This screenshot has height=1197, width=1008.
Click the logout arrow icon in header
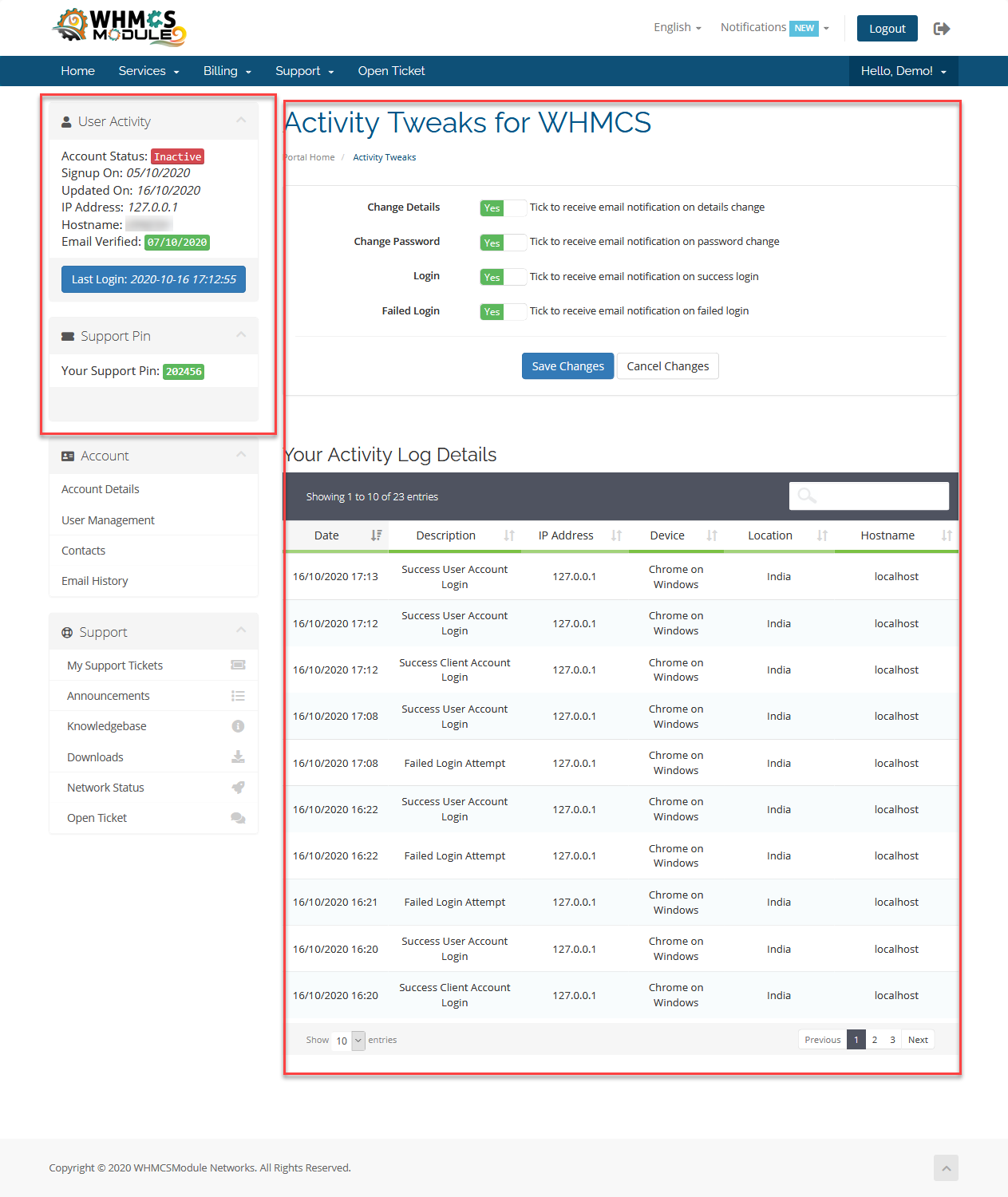coord(942,29)
